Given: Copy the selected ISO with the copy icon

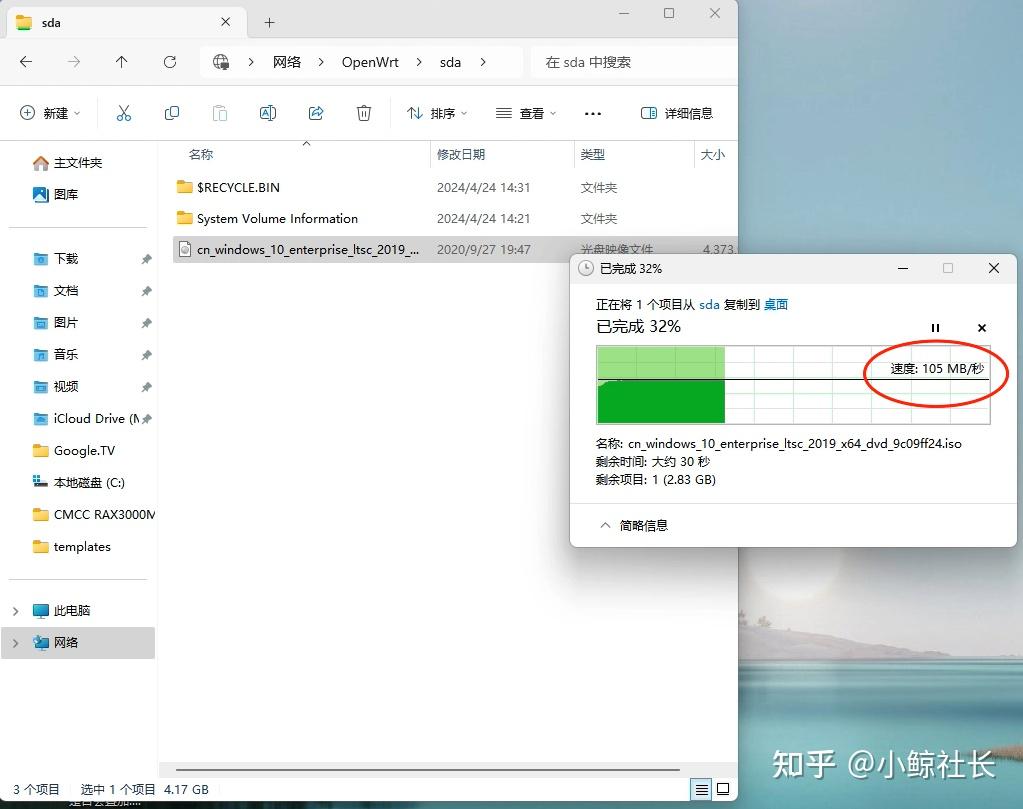Looking at the screenshot, I should click(172, 112).
